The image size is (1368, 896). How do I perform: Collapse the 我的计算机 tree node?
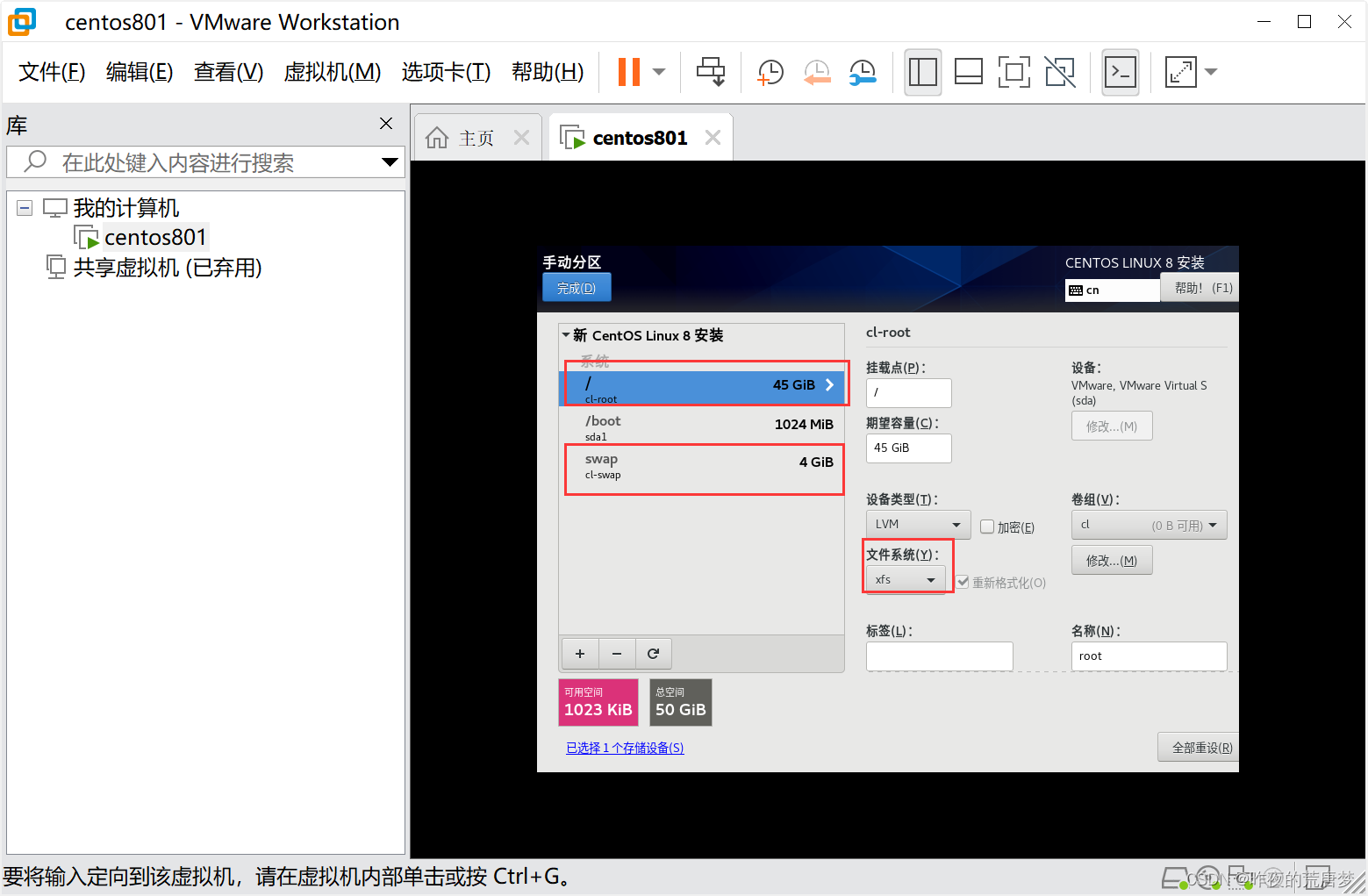(x=25, y=208)
